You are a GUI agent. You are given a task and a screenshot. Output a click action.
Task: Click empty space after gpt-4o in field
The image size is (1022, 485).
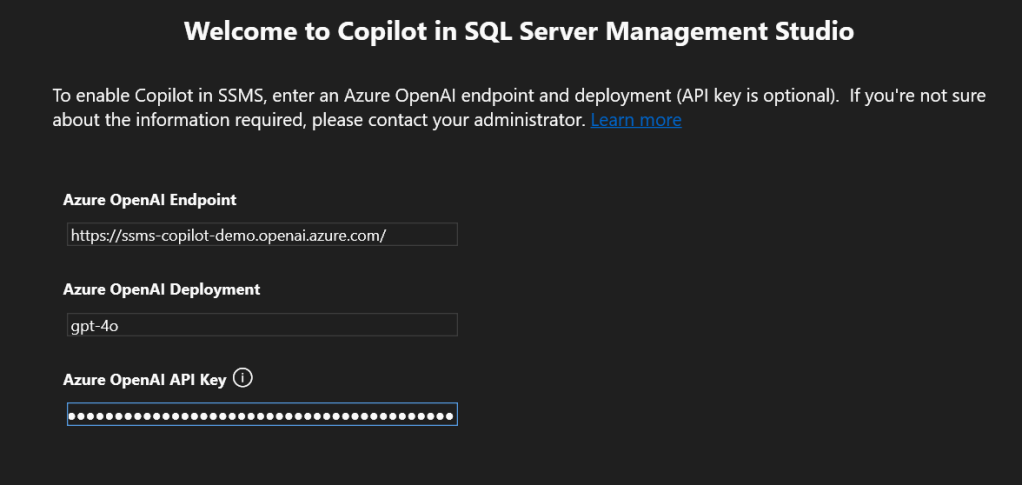coord(300,325)
